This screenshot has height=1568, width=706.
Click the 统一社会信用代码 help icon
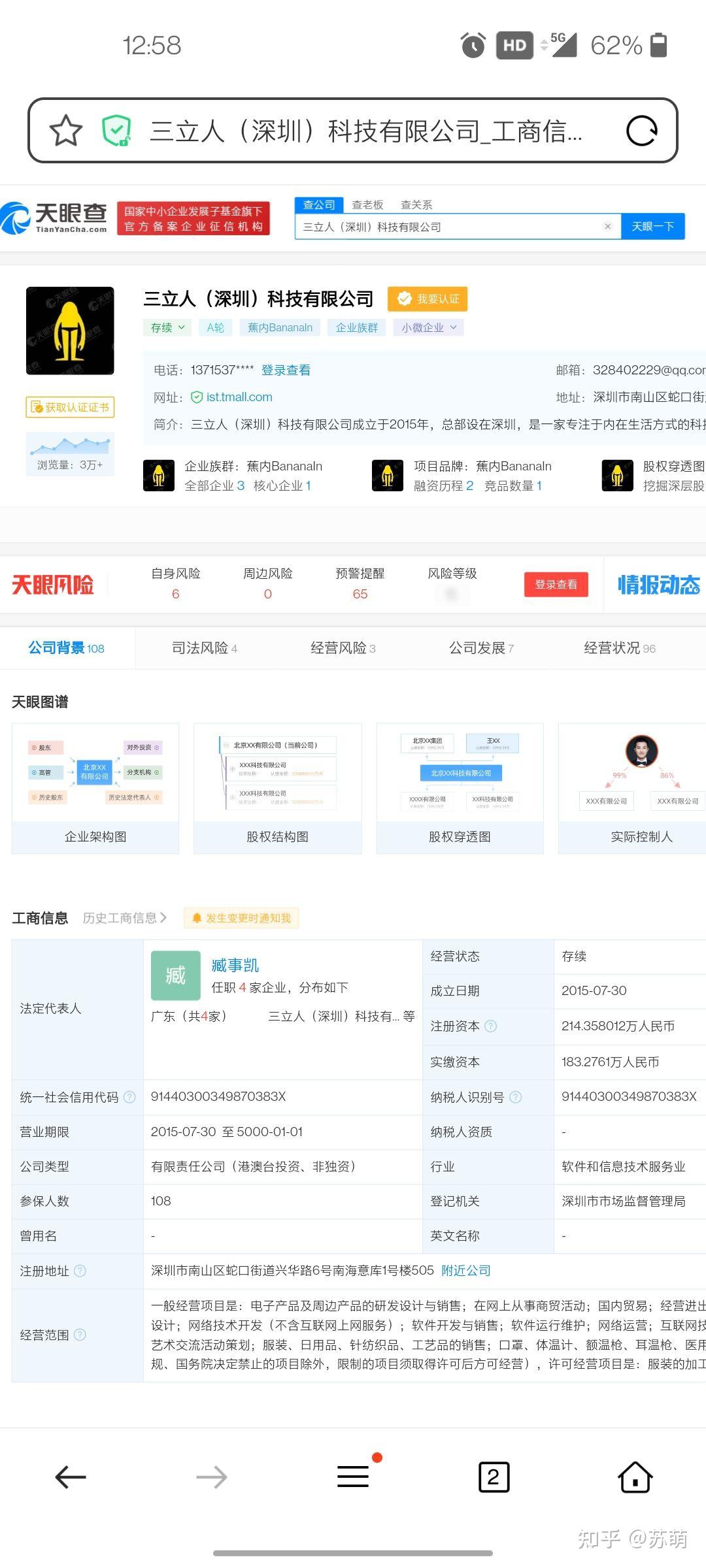tap(129, 1097)
